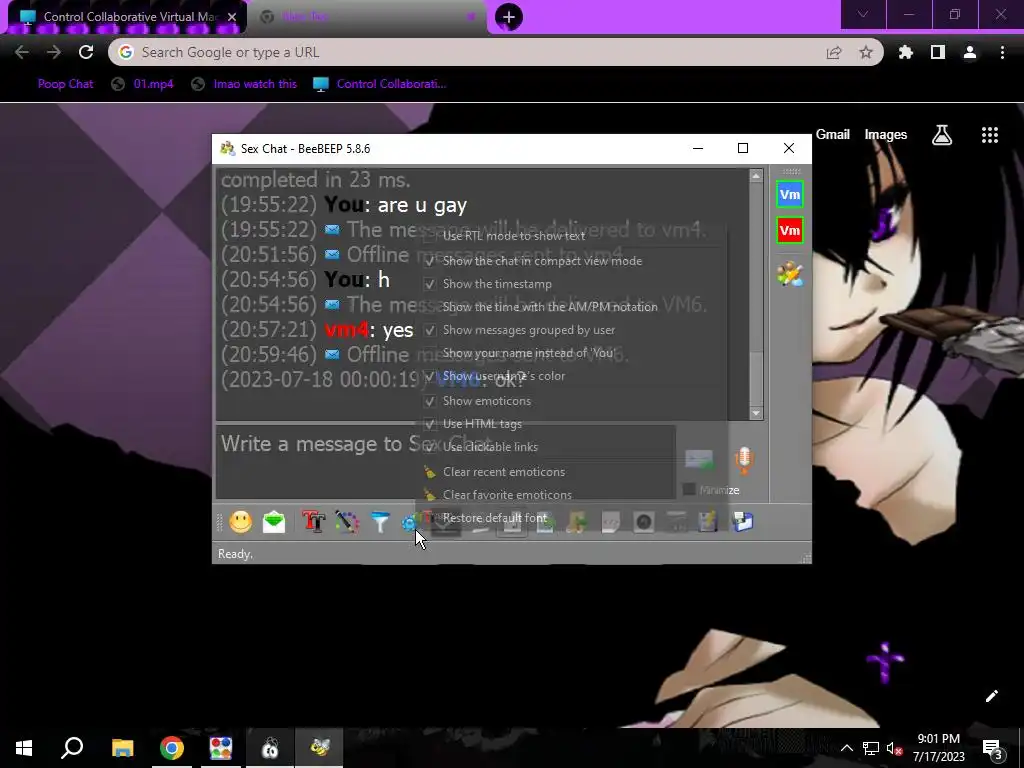1024x768 pixels.
Task: Show hidden system tray icons chevron
Action: (x=846, y=748)
